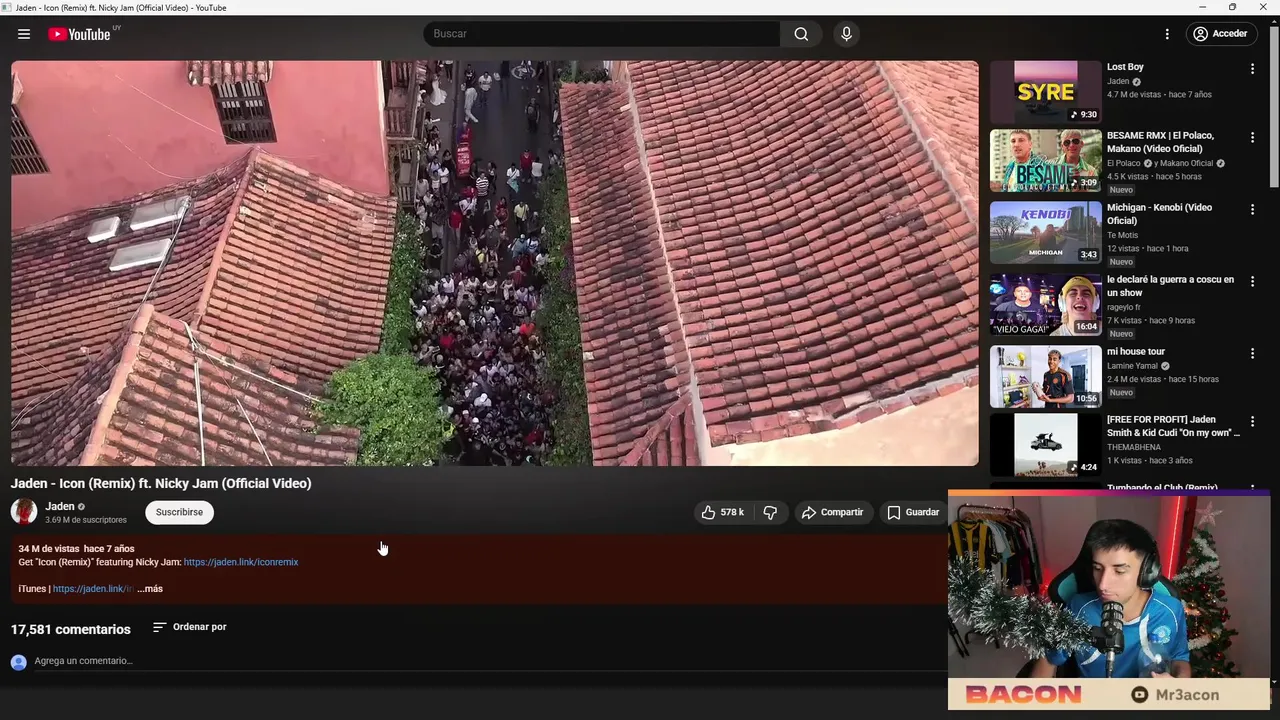Open the 'mi house tour' title
Image resolution: width=1280 pixels, height=720 pixels.
[x=1135, y=352]
